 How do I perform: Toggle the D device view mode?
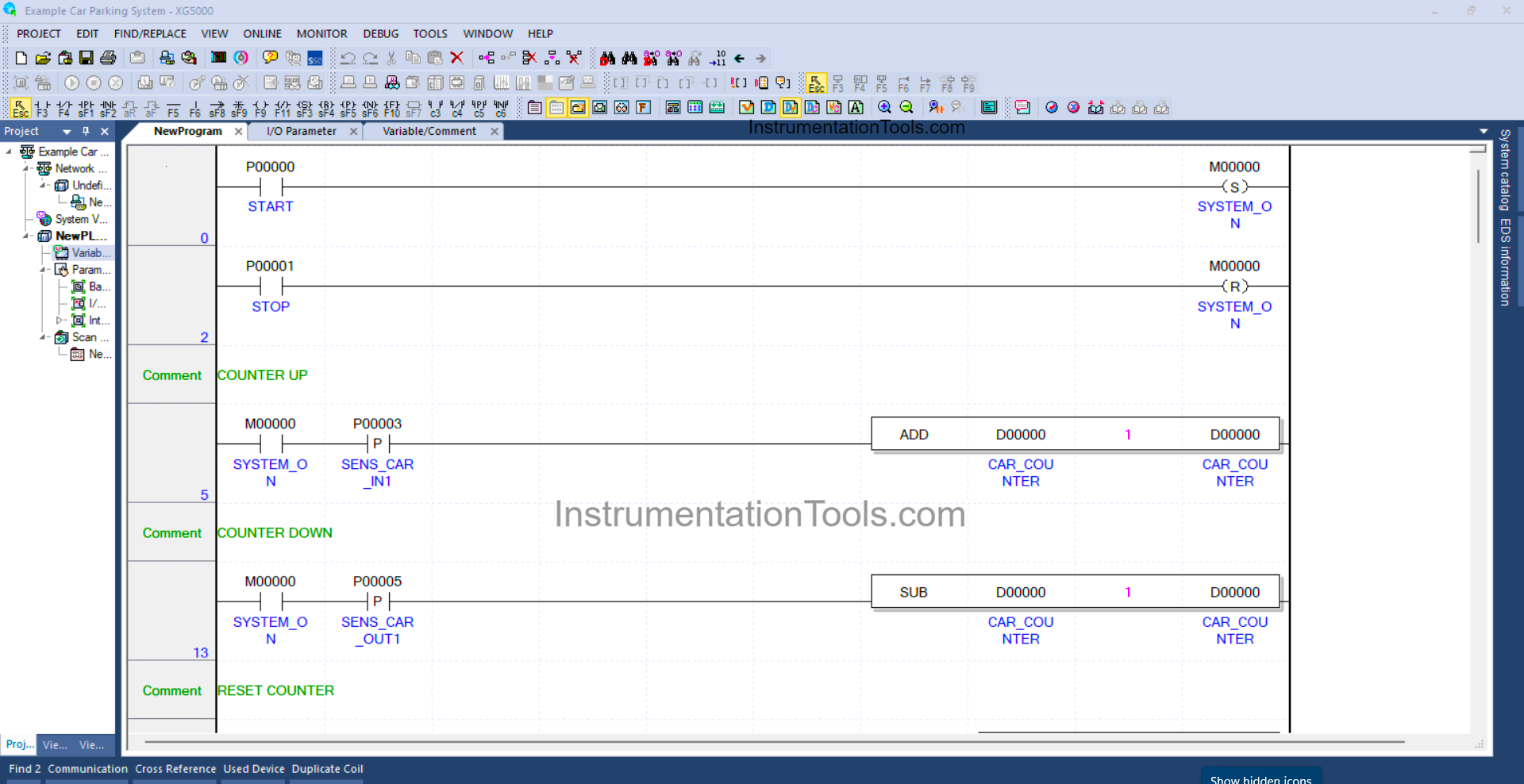[x=768, y=107]
